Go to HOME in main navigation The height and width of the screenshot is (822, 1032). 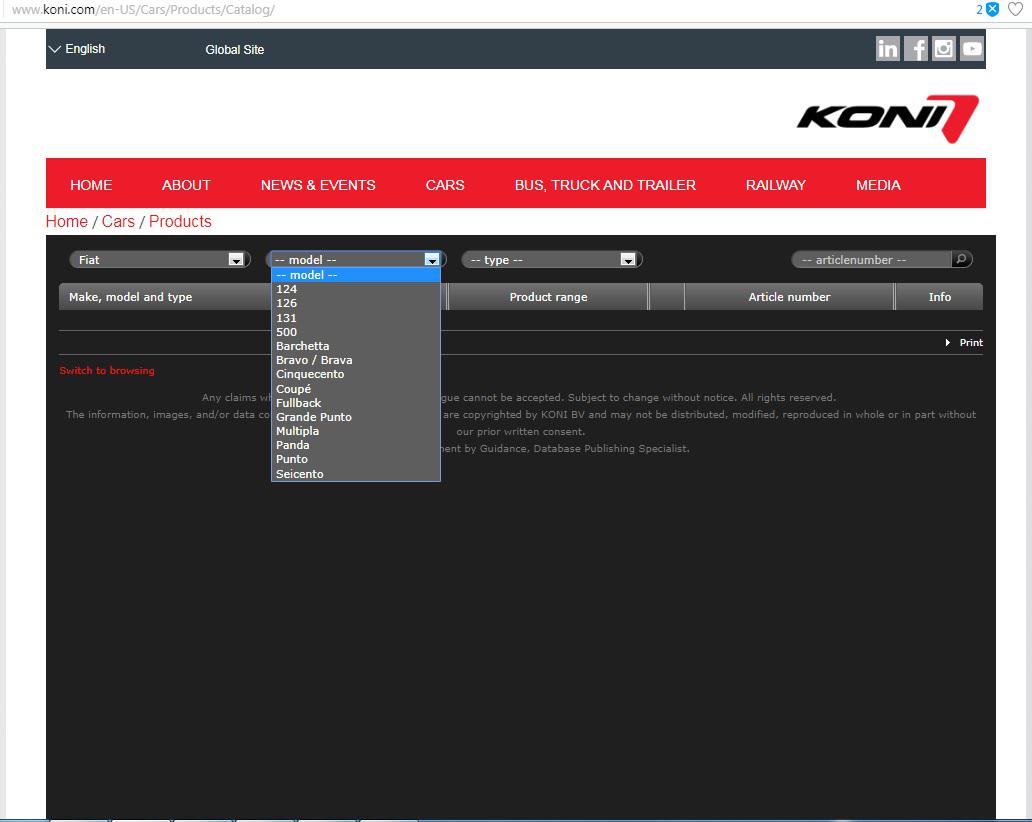point(91,185)
